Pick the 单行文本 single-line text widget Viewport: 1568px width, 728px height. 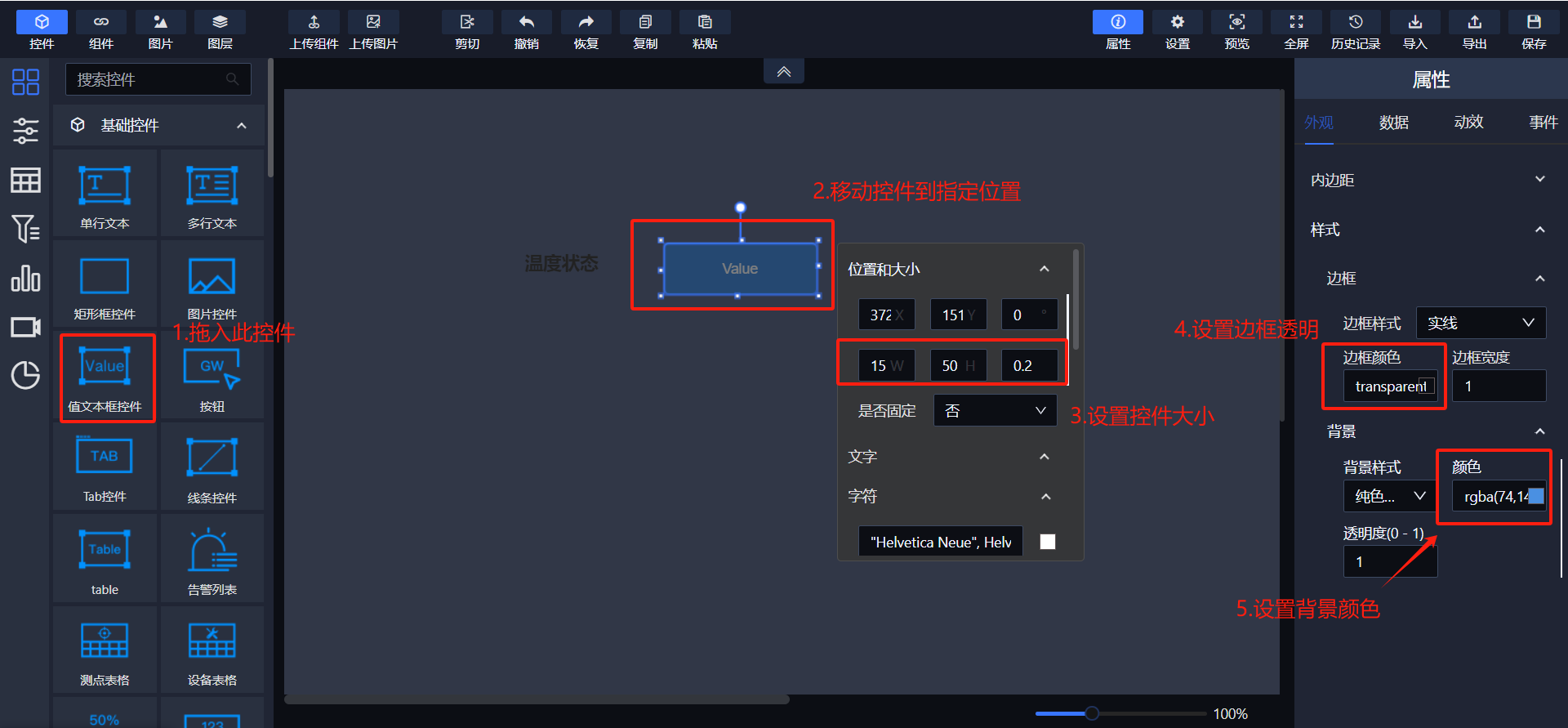pos(105,194)
